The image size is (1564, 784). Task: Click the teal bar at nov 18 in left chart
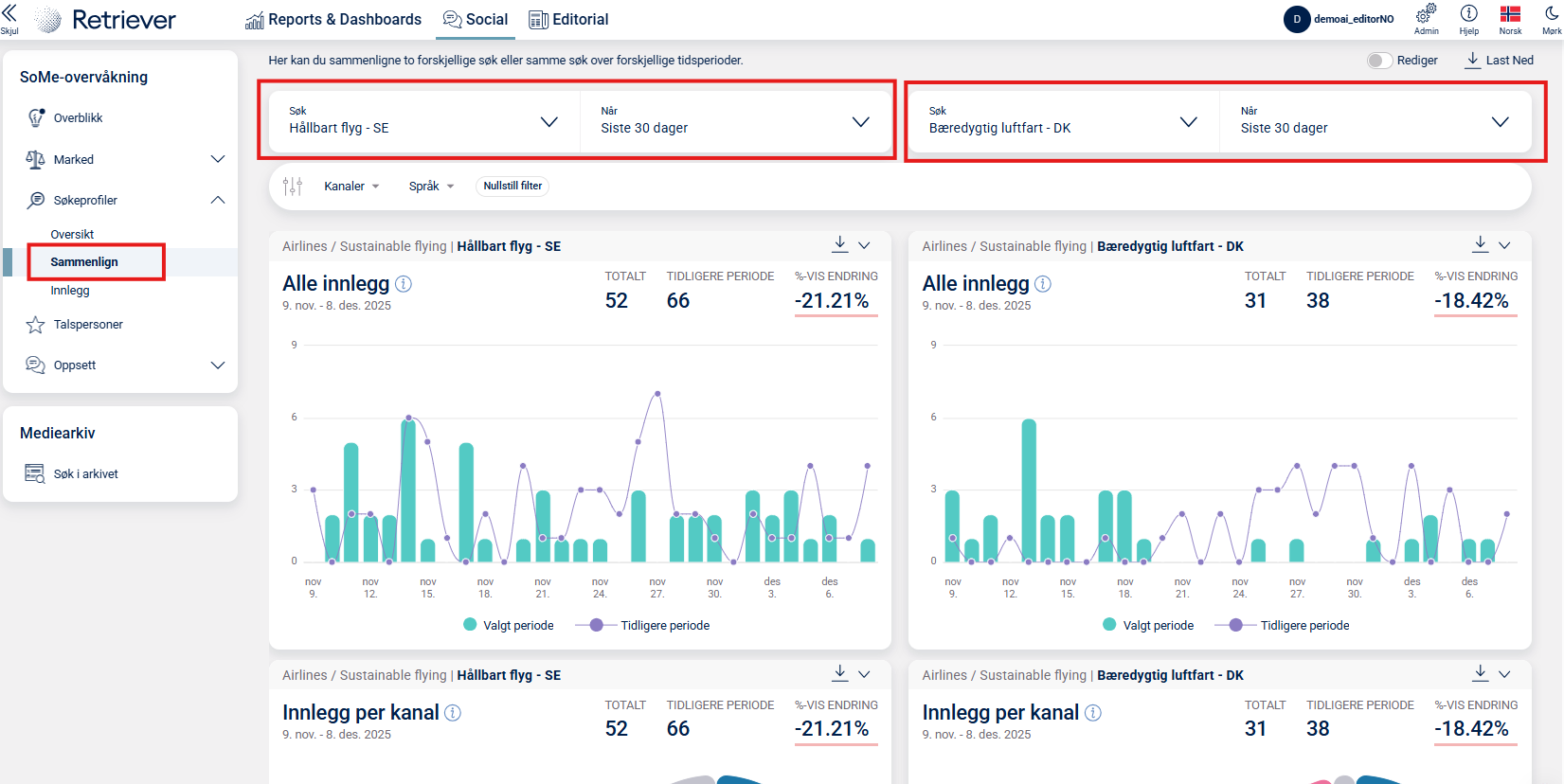[x=485, y=550]
